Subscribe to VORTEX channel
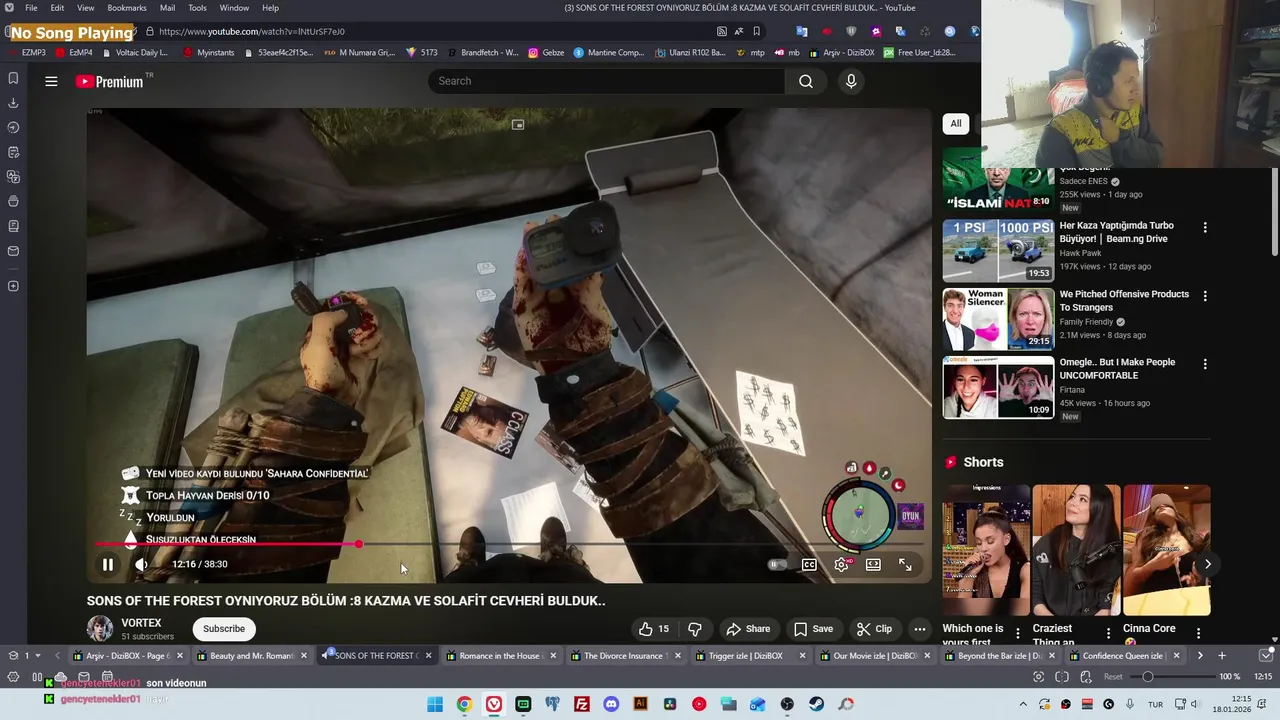The image size is (1280, 720). tap(224, 629)
